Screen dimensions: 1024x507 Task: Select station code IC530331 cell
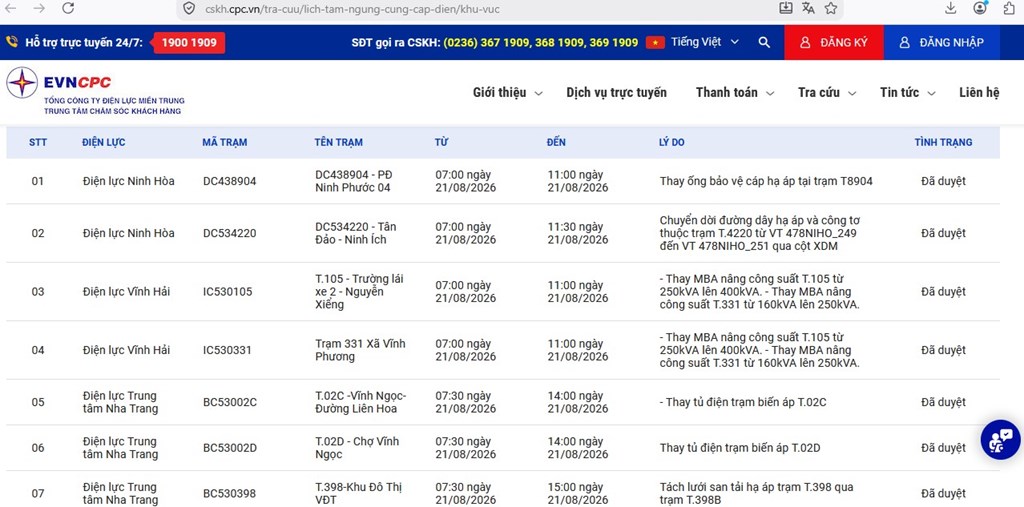point(227,350)
